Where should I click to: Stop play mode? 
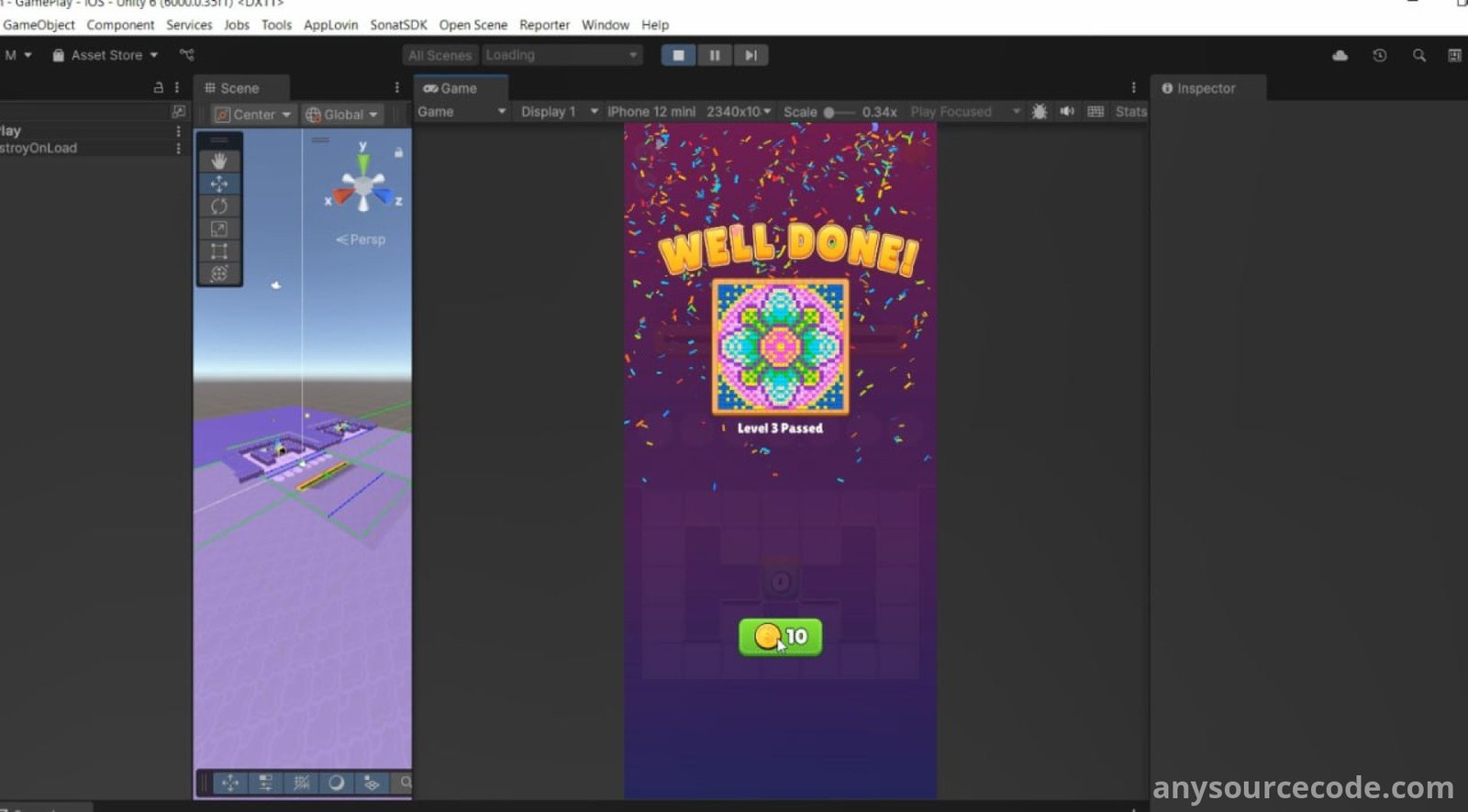[678, 55]
